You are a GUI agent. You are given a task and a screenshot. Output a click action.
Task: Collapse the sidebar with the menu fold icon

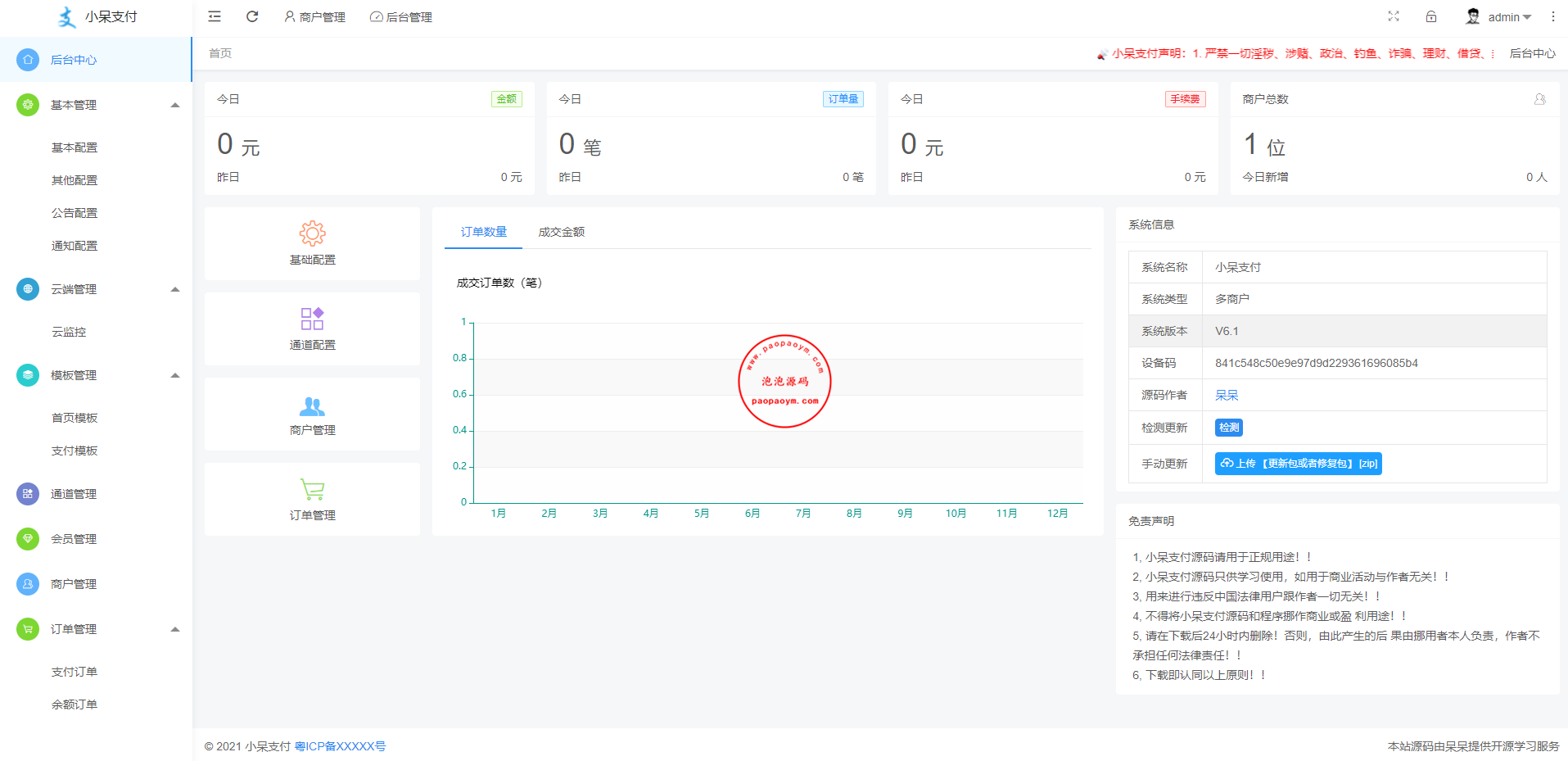click(215, 16)
